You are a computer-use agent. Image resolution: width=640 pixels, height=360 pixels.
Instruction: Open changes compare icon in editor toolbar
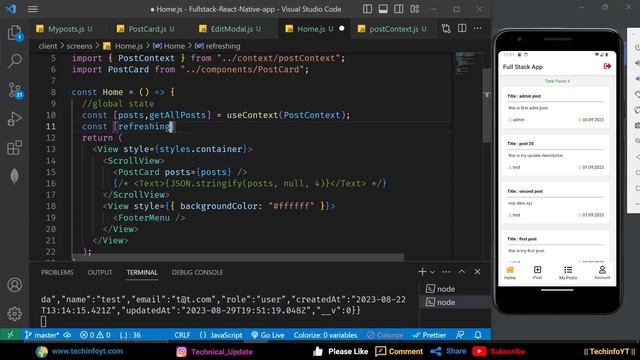446,28
